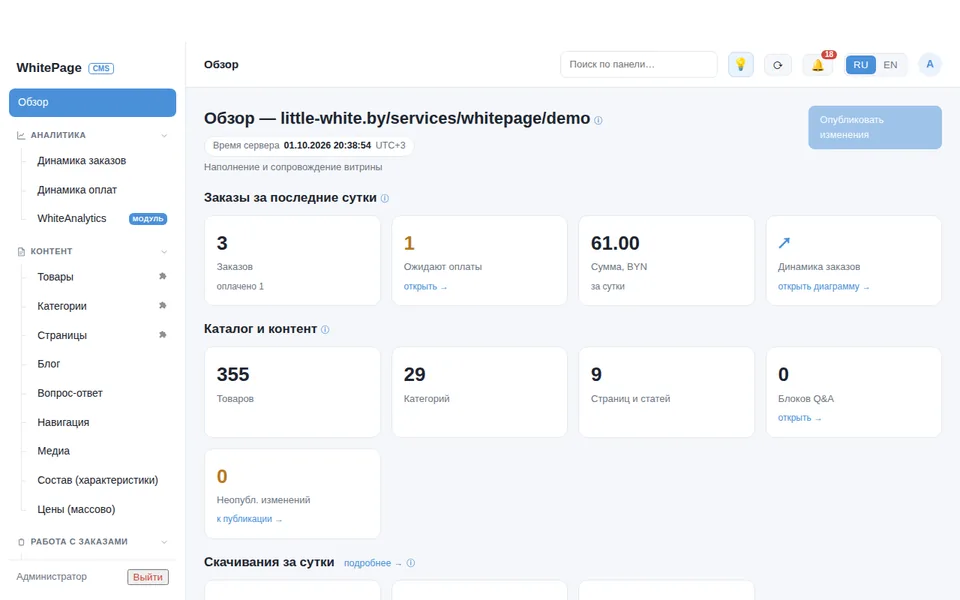Viewport: 960px width, 600px height.
Task: Click Администратор label in sidebar footer
Action: coord(51,577)
